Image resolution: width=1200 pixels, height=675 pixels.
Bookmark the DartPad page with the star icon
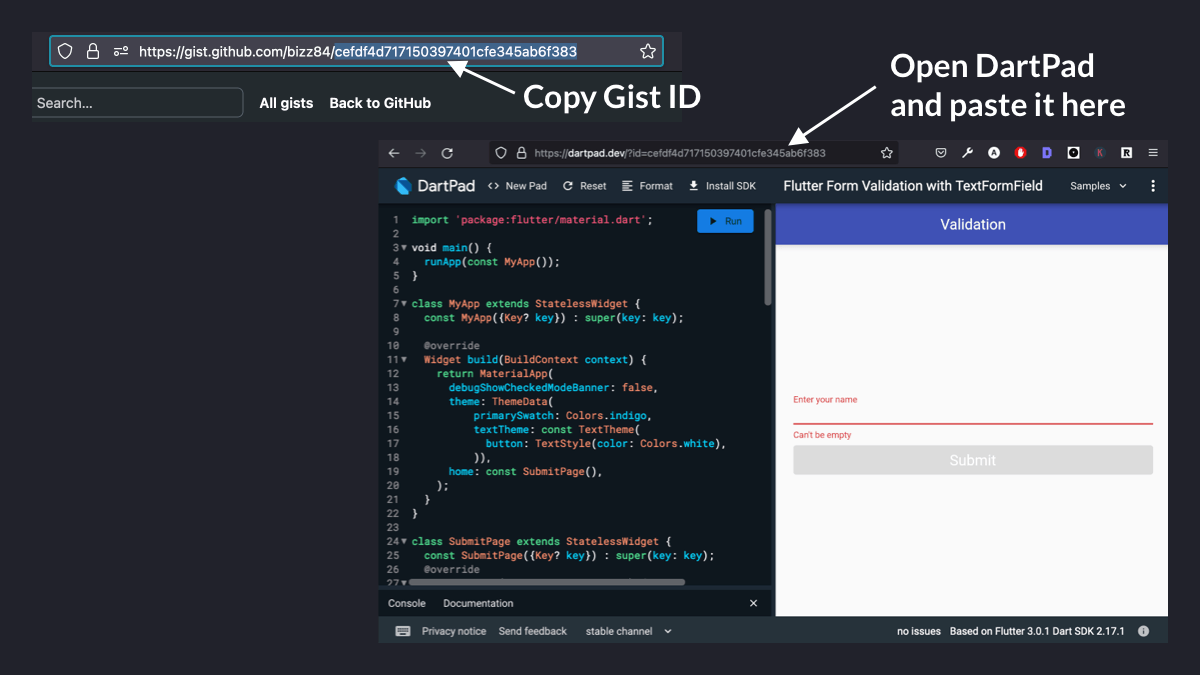886,153
